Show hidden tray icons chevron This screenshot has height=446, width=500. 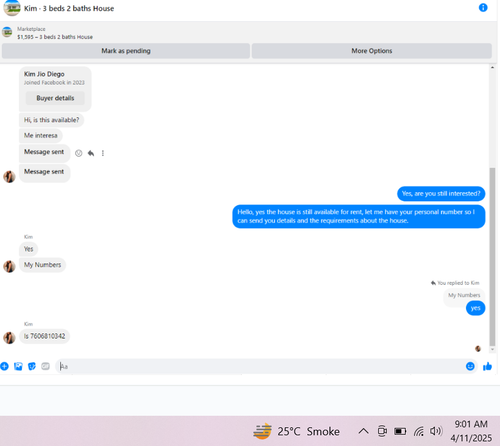coord(363,431)
